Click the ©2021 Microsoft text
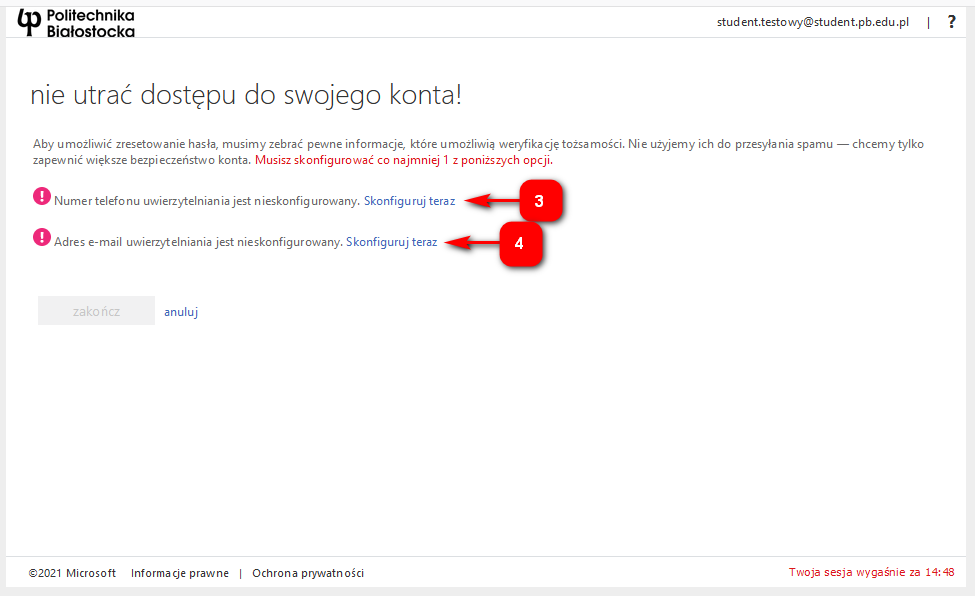The image size is (975, 596). (x=72, y=573)
